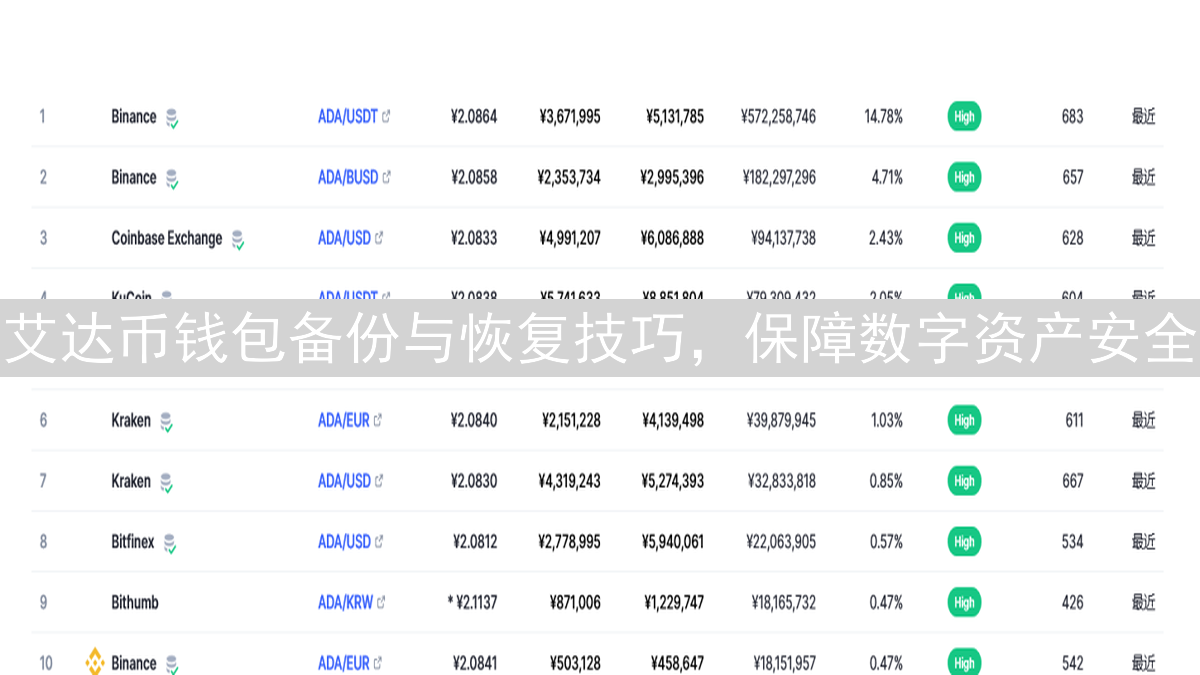The width and height of the screenshot is (1200, 675).
Task: Open Kraken's ADA/EUR pair link
Action: (x=350, y=420)
